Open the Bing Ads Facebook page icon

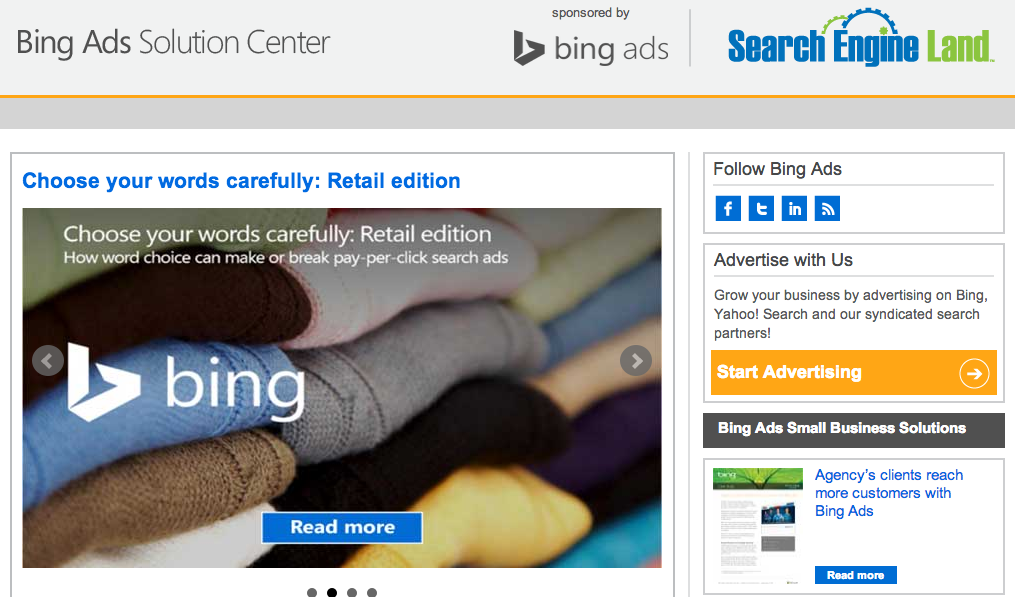click(728, 208)
